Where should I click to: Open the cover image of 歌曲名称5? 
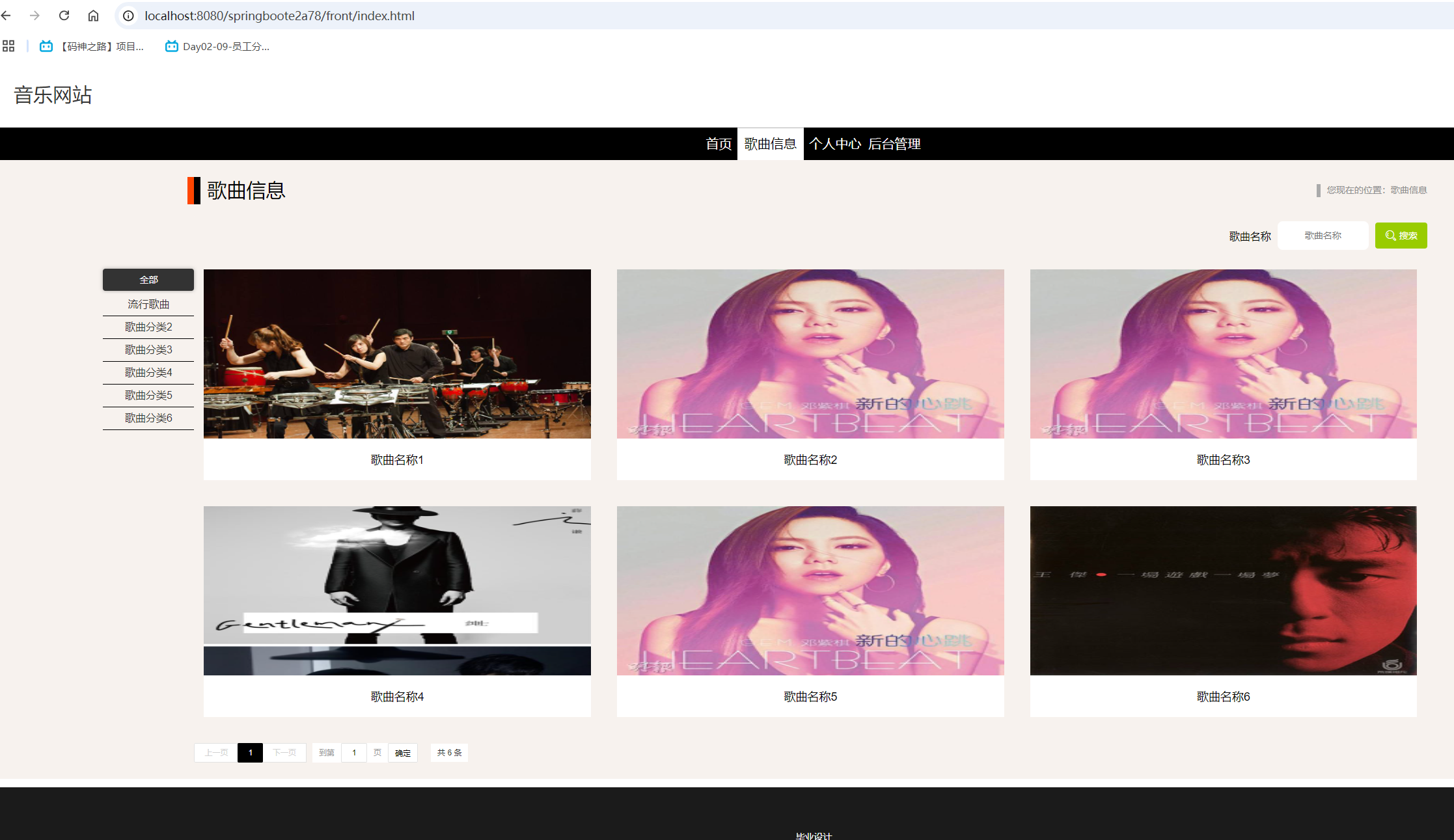pos(810,591)
